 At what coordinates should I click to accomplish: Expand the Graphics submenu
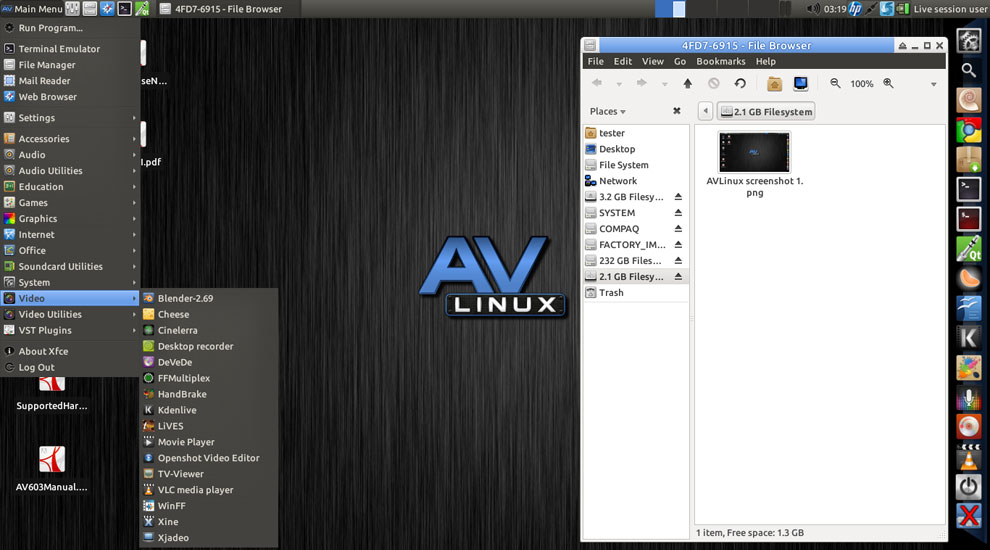pyautogui.click(x=70, y=218)
